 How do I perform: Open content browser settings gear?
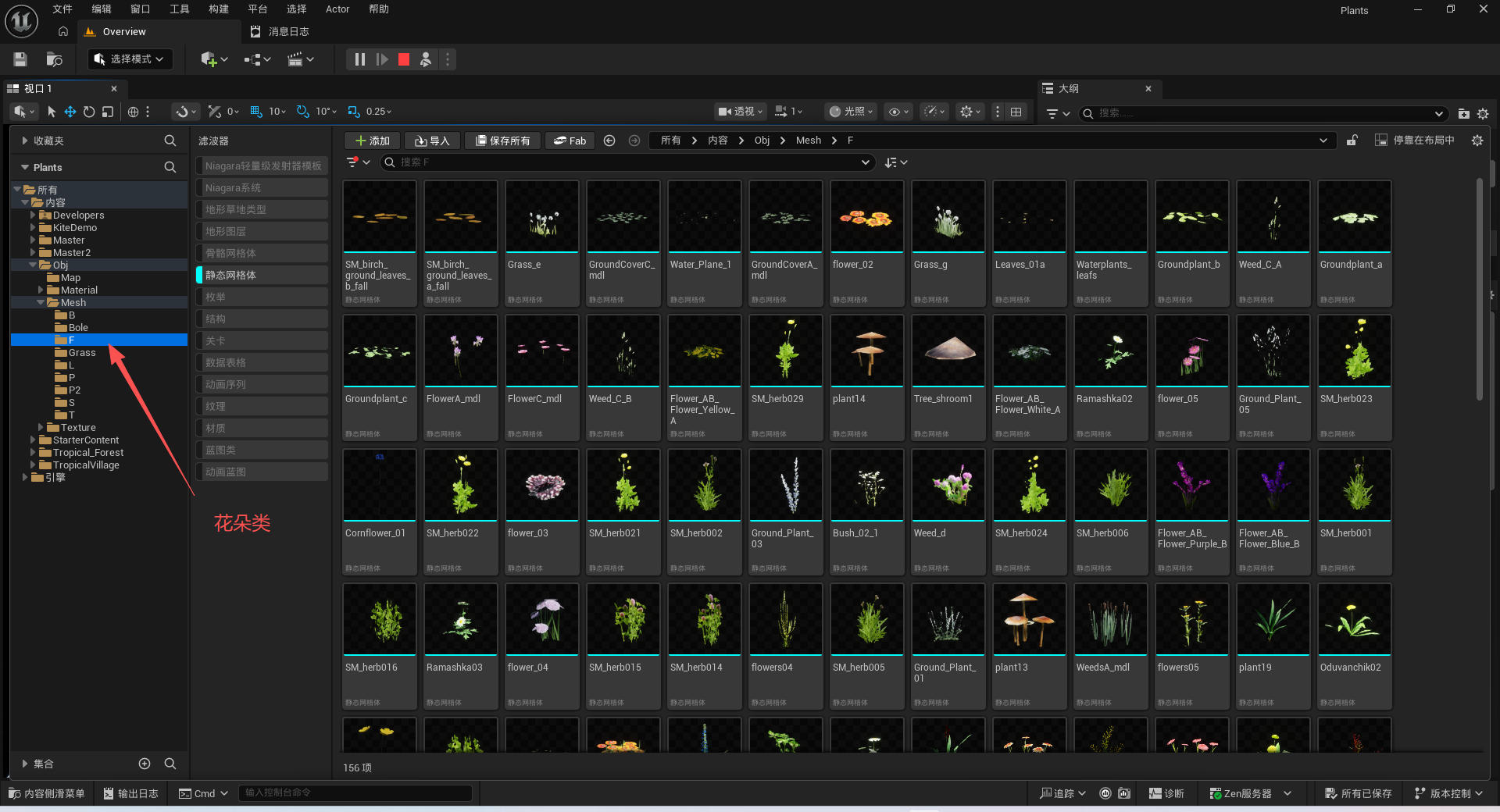point(1477,141)
